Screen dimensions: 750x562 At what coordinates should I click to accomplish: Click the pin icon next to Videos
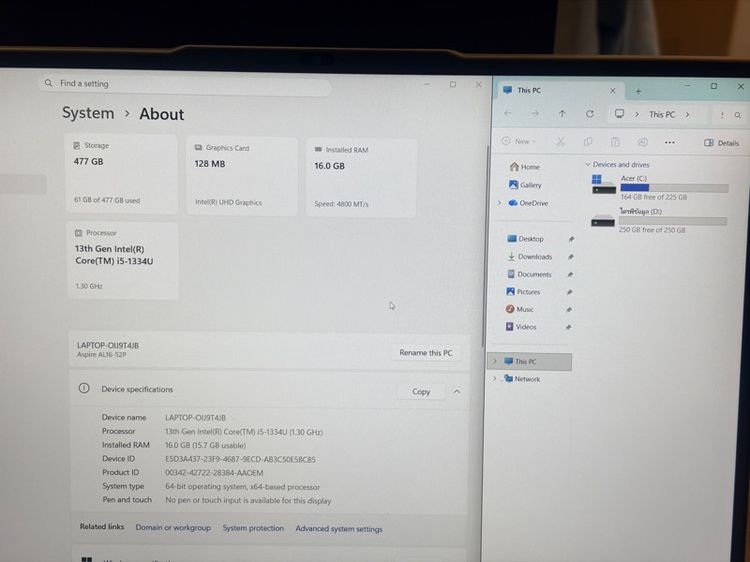click(568, 327)
